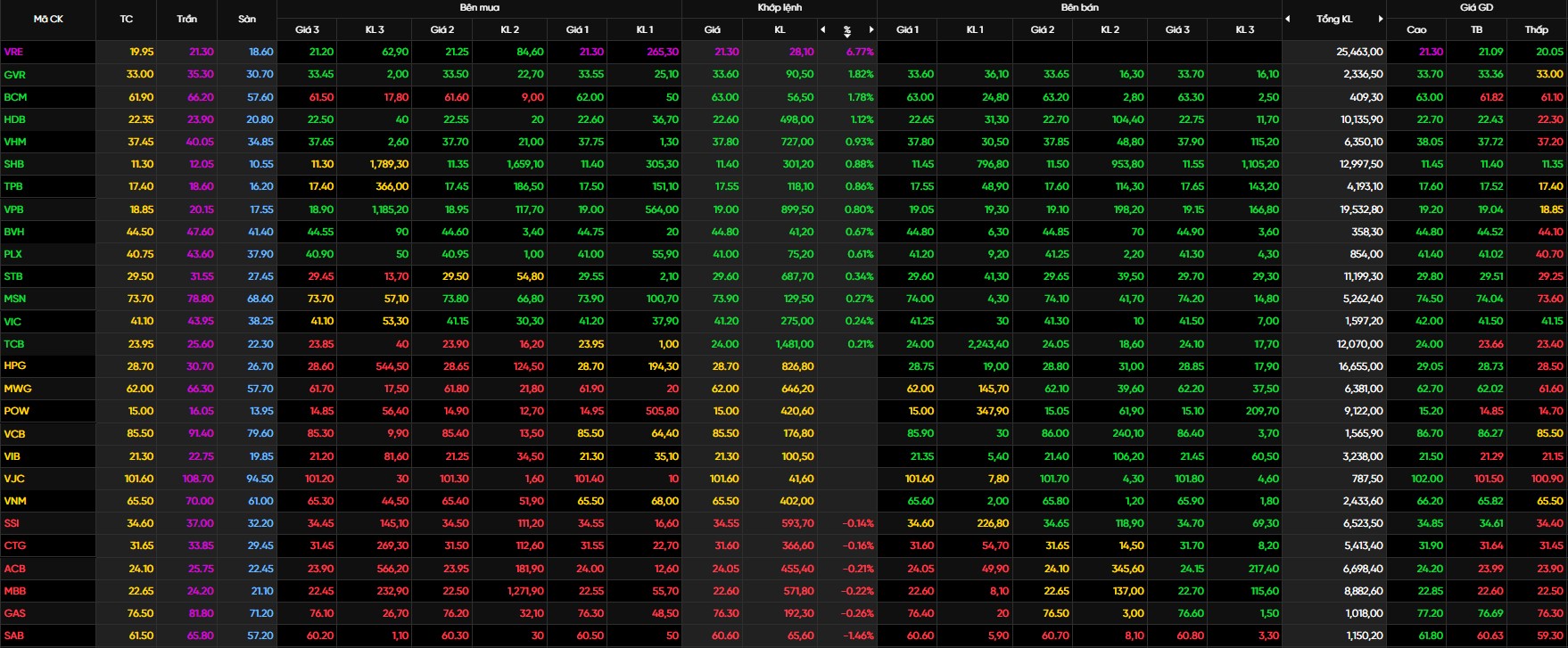Click VRE's 6.77% change value
The height and width of the screenshot is (648, 1568).
click(x=860, y=52)
